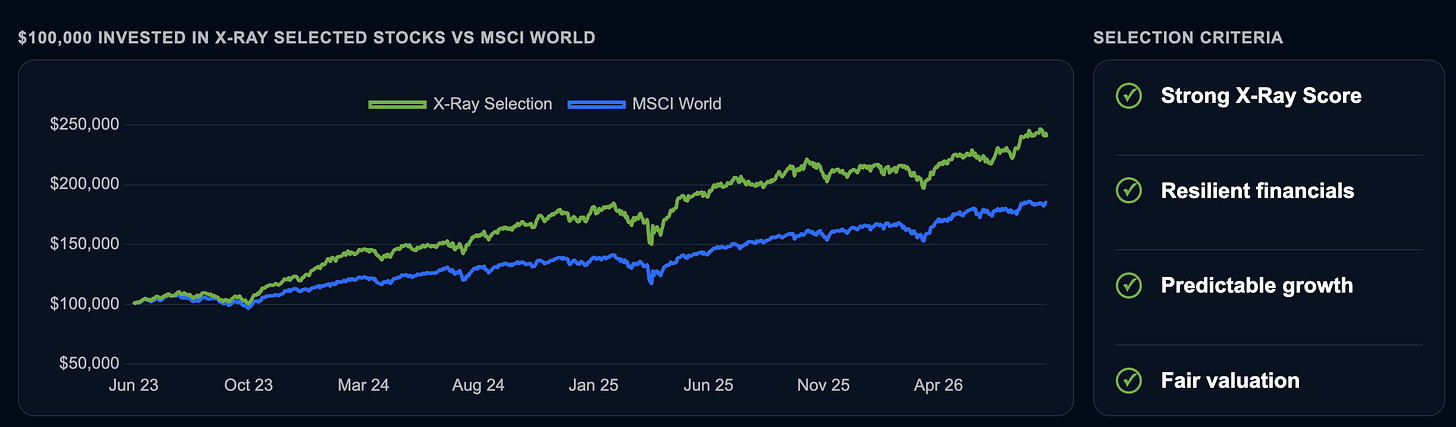Viewport: 1456px width, 427px height.
Task: Click the Jun 25 x-axis label
Action: click(x=707, y=385)
